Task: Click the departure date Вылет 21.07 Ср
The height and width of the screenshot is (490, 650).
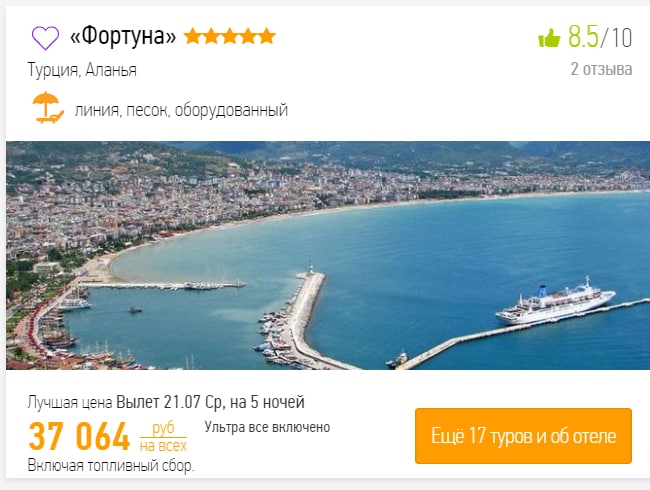Action: click(169, 402)
